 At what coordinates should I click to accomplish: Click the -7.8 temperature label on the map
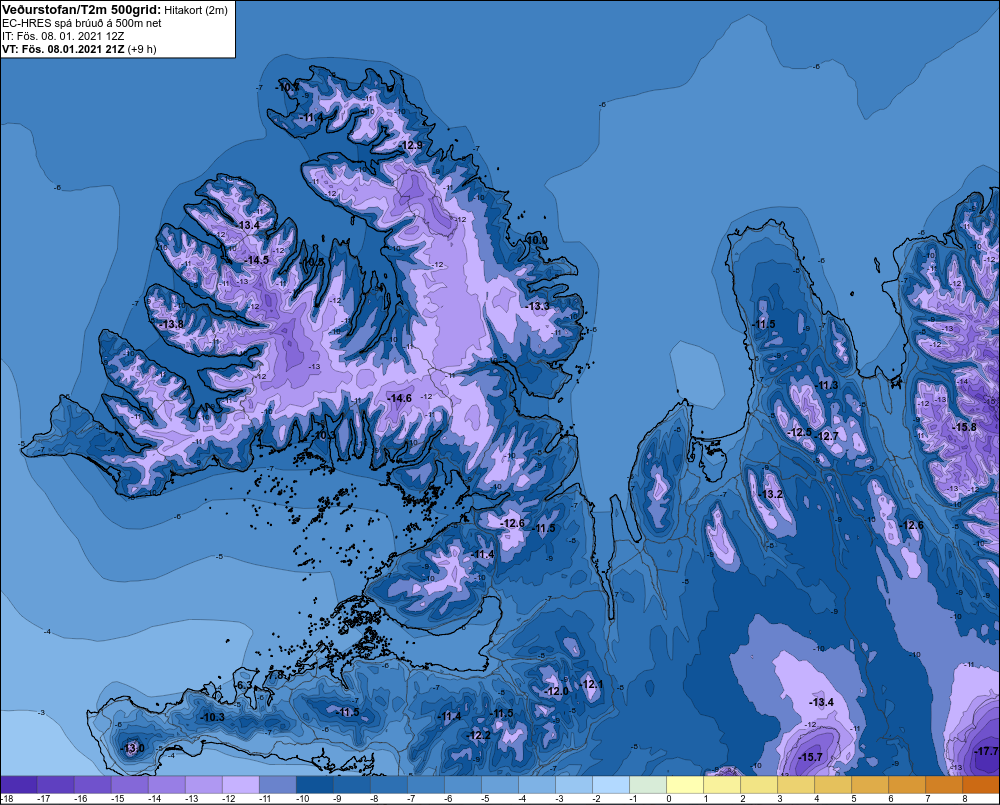click(x=276, y=675)
